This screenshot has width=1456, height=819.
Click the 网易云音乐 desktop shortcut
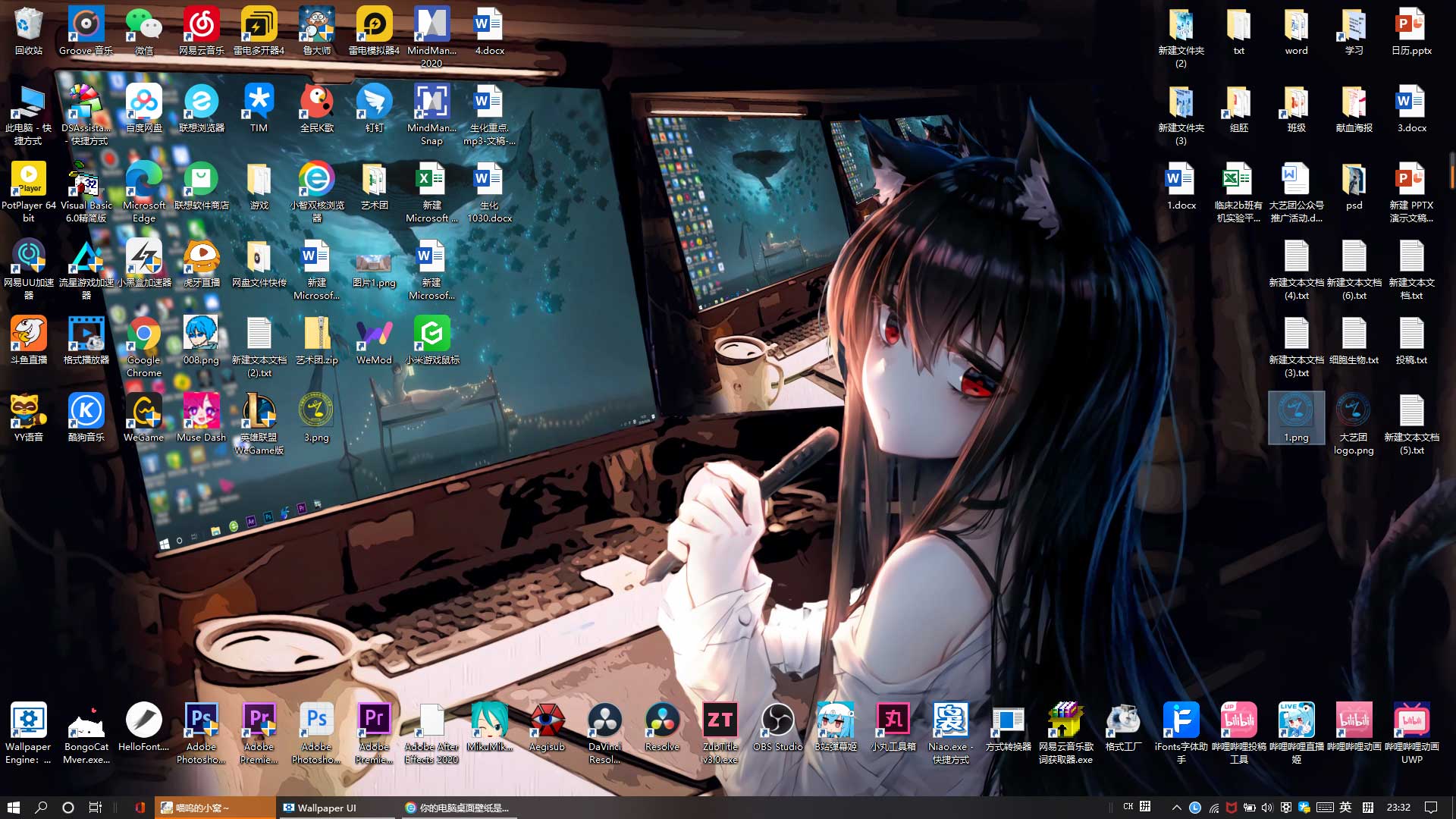[x=201, y=32]
